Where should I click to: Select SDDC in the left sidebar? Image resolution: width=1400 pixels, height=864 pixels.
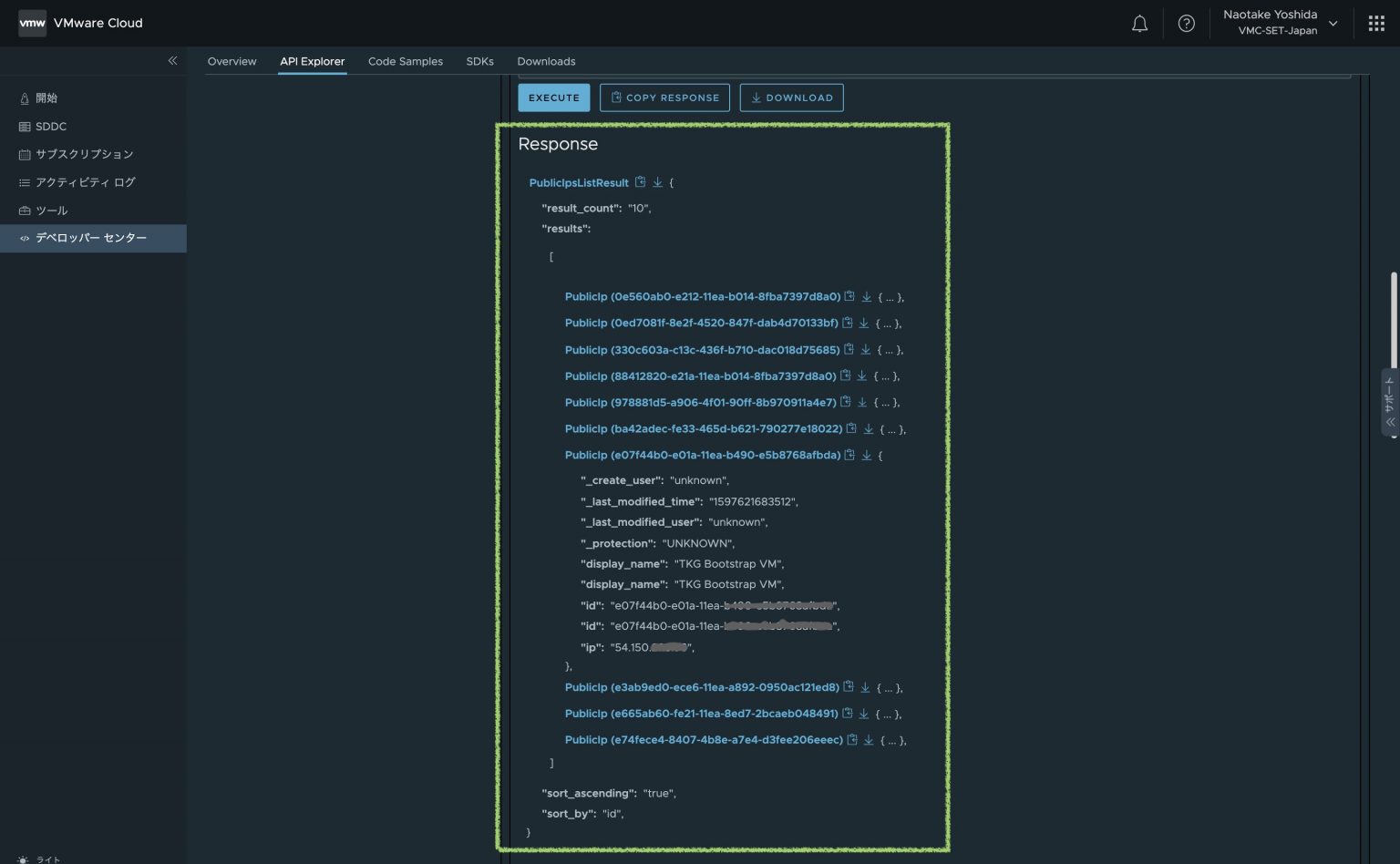click(50, 126)
